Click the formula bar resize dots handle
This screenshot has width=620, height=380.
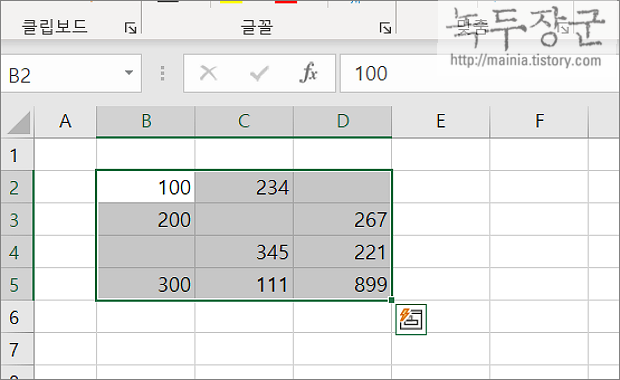click(x=163, y=74)
